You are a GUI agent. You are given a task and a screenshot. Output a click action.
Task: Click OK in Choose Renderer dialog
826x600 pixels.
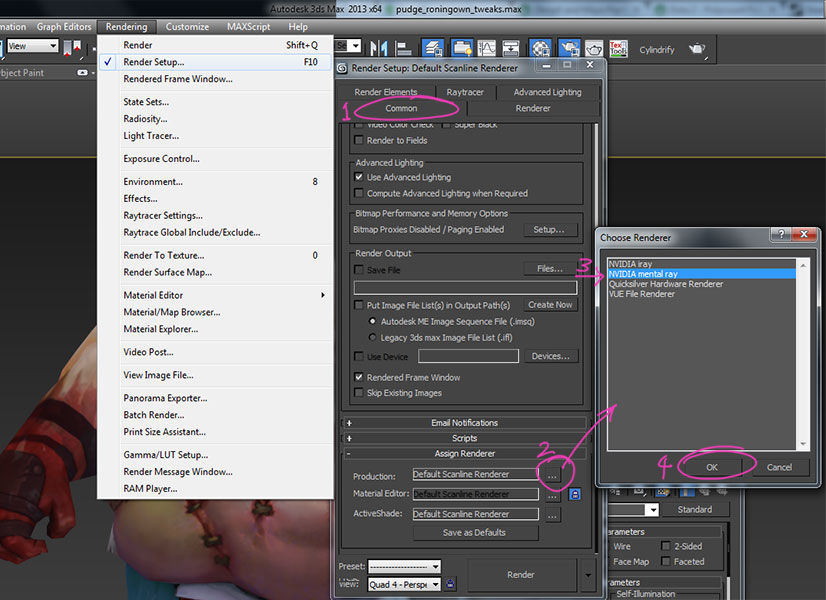pyautogui.click(x=712, y=467)
